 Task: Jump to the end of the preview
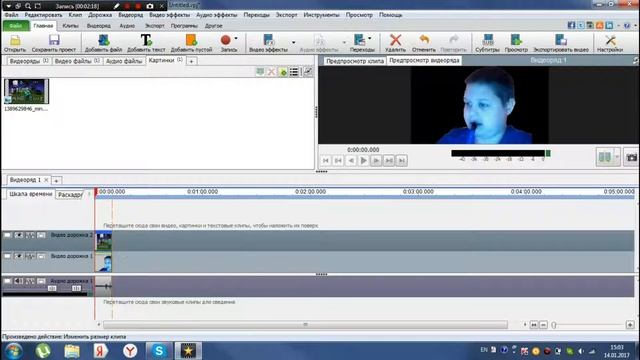point(402,160)
